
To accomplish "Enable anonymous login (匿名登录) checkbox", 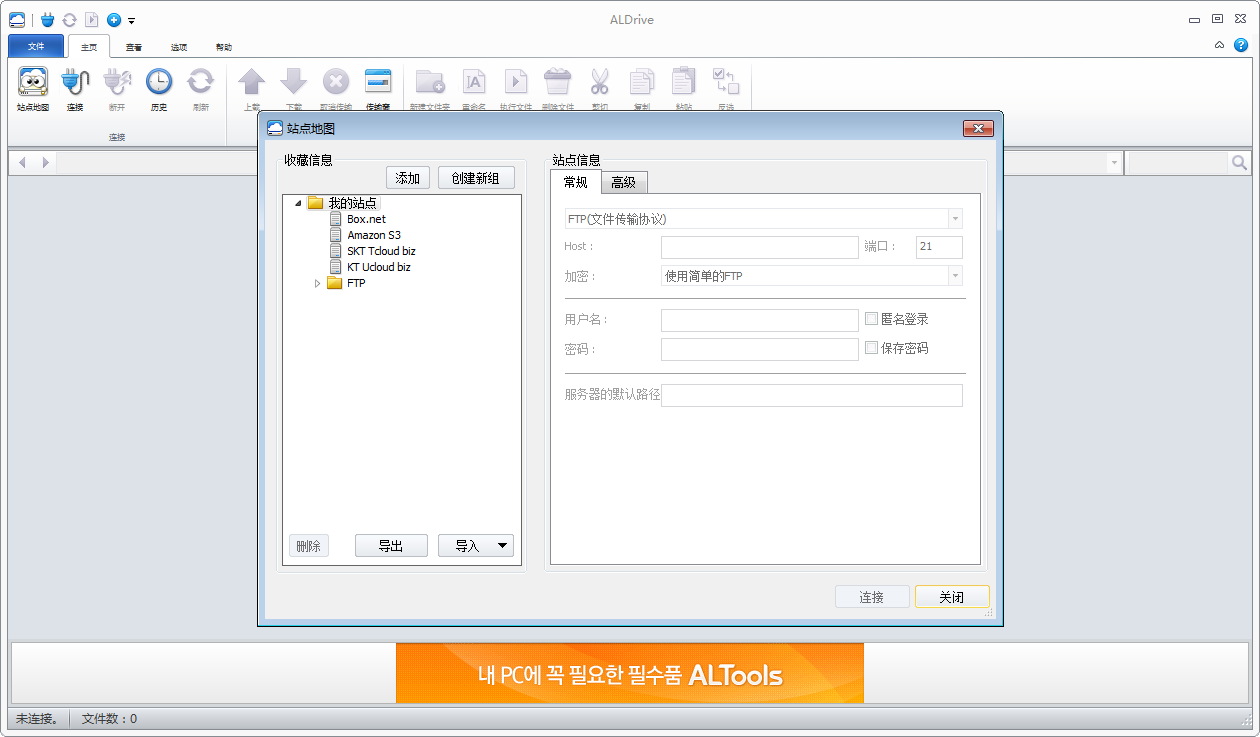I will [x=872, y=319].
